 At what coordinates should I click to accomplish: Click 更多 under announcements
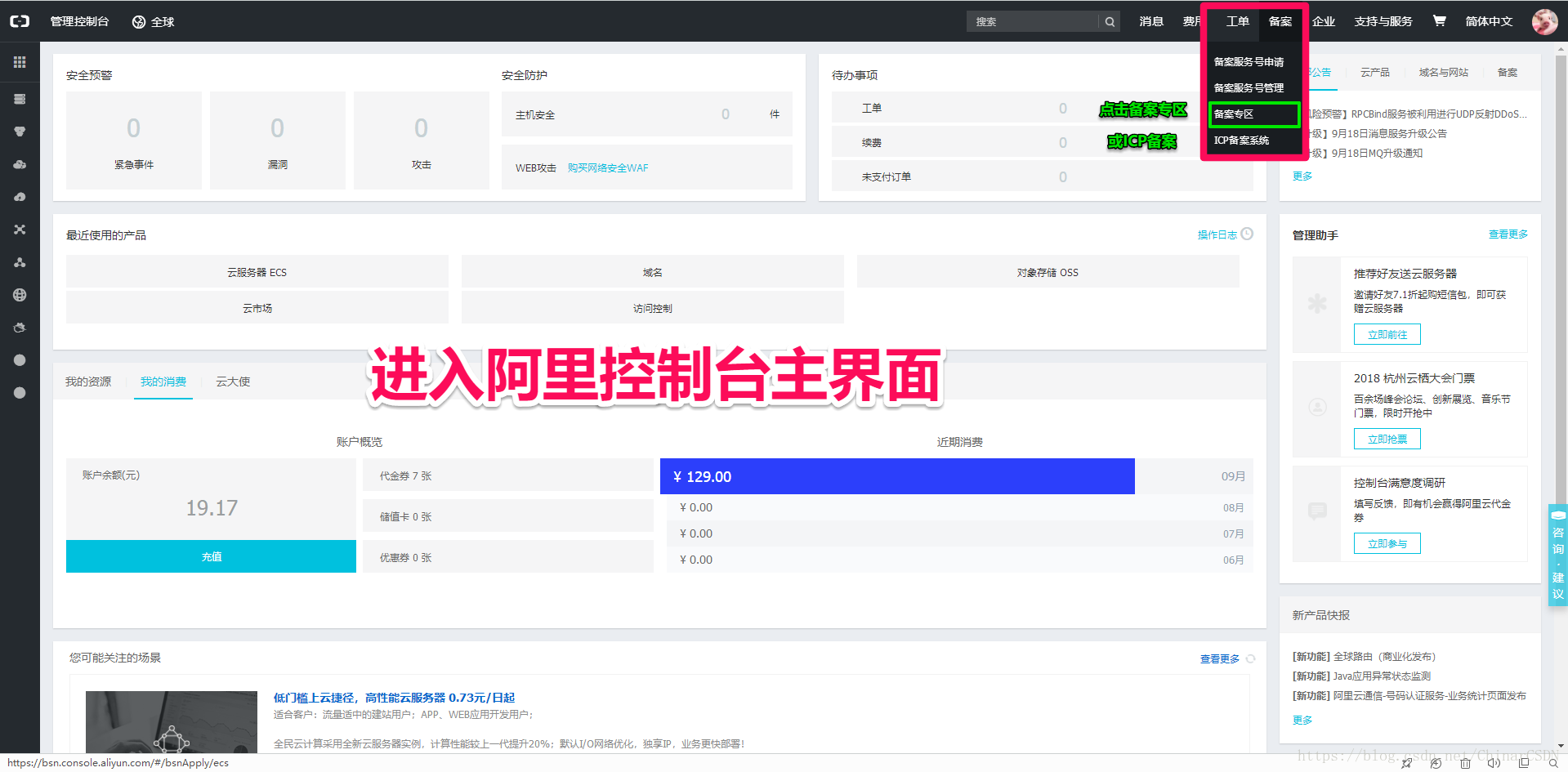pos(1302,176)
